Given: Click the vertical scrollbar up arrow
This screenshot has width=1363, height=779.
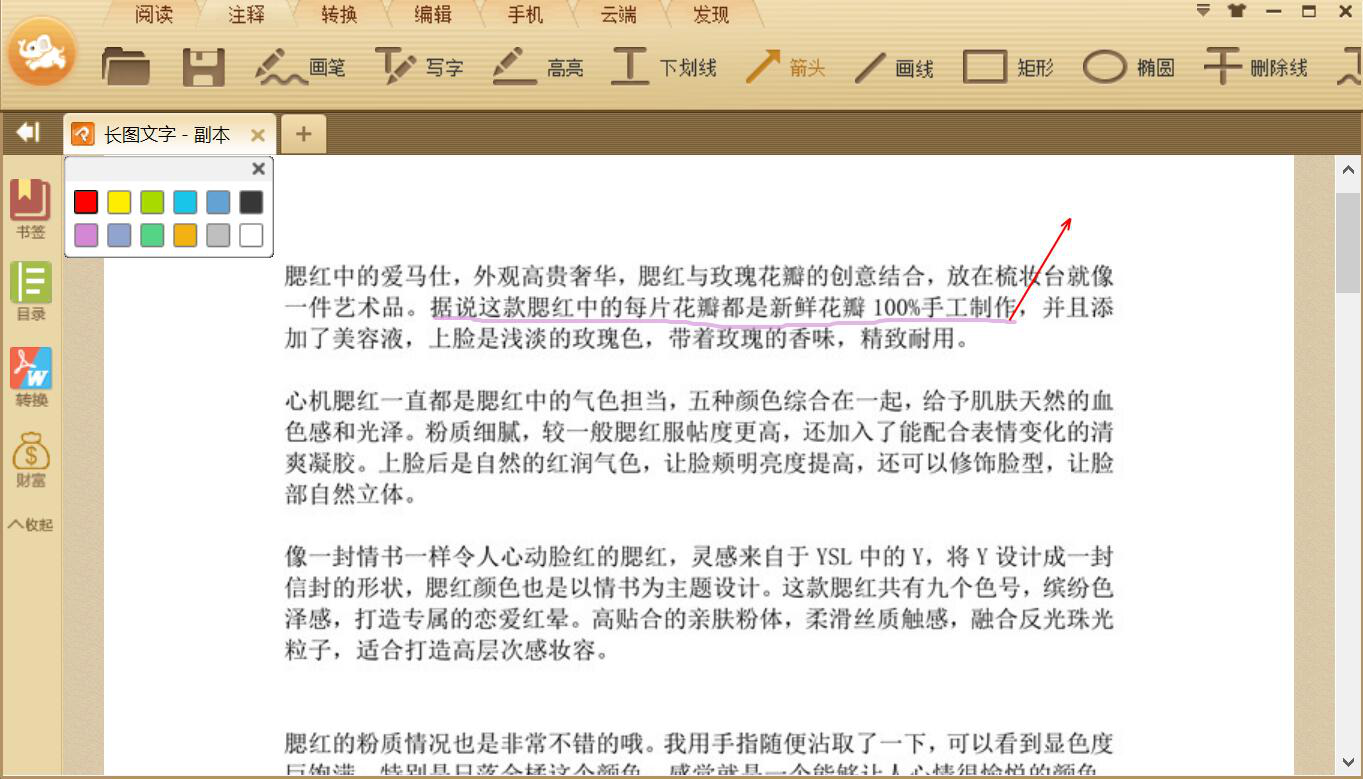Looking at the screenshot, I should click(1348, 170).
